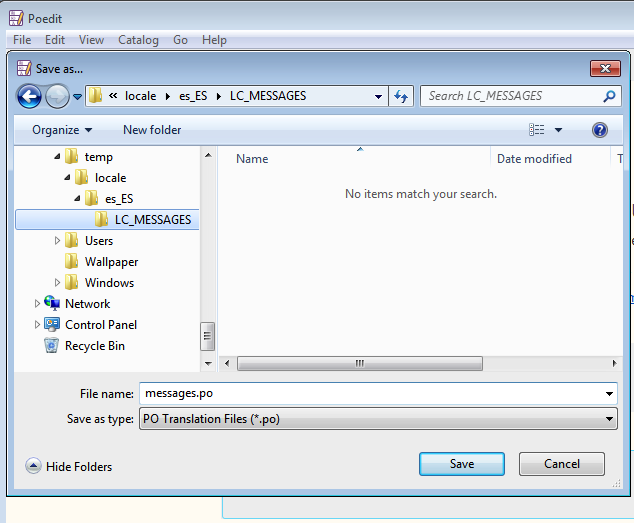The height and width of the screenshot is (523, 634).
Task: Open the Edit menu in Poedit
Action: point(55,40)
